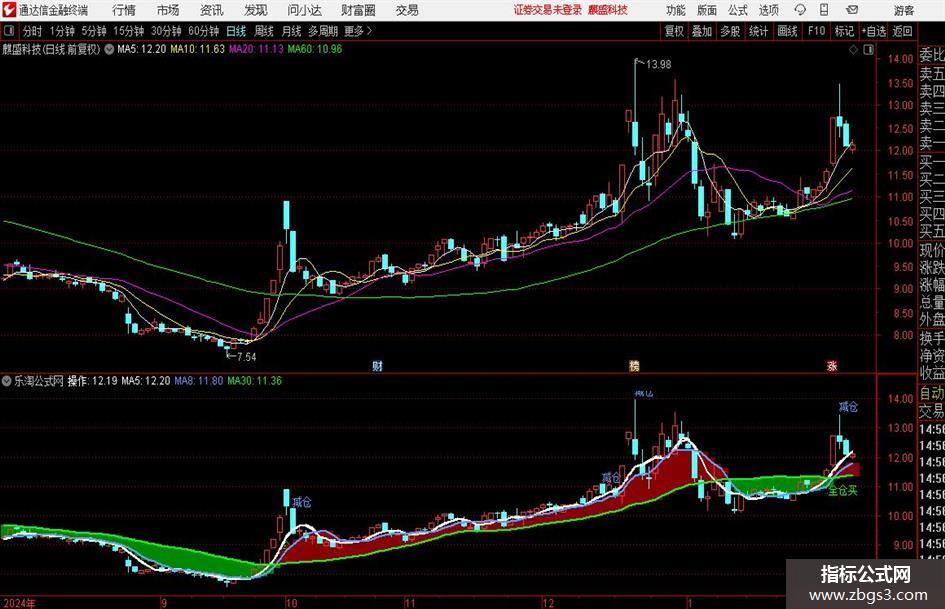Viewport: 945px width, 609px height.
Task: Click the 多股 toolbar button
Action: (x=730, y=31)
